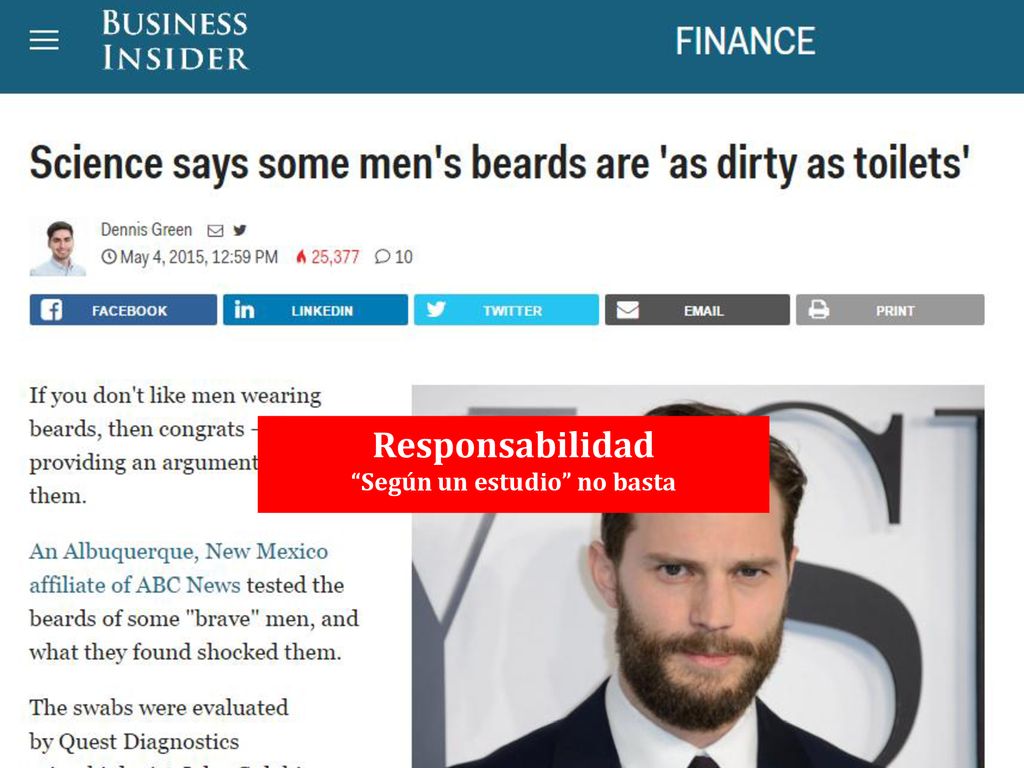
Task: Click Dennis Green's author photo
Action: click(58, 248)
